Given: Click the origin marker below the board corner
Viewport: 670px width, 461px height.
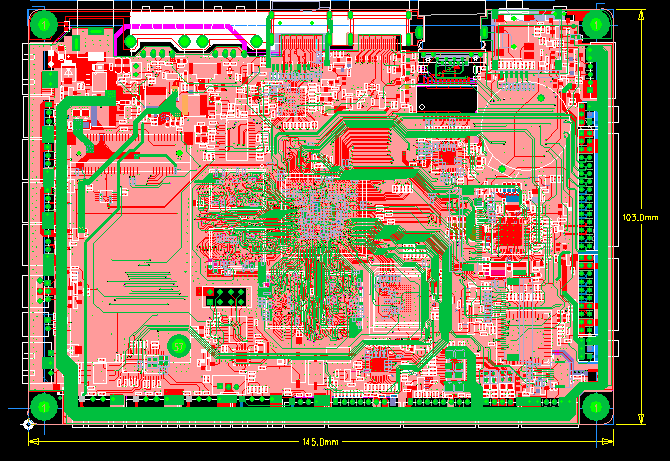Looking at the screenshot, I should point(28,426).
